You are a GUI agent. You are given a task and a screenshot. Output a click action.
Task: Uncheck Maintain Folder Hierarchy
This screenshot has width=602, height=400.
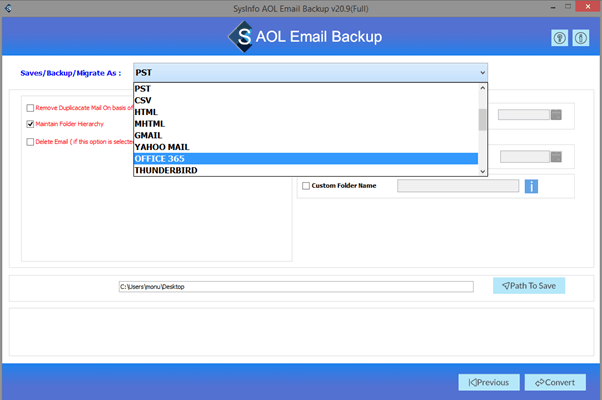(x=30, y=124)
